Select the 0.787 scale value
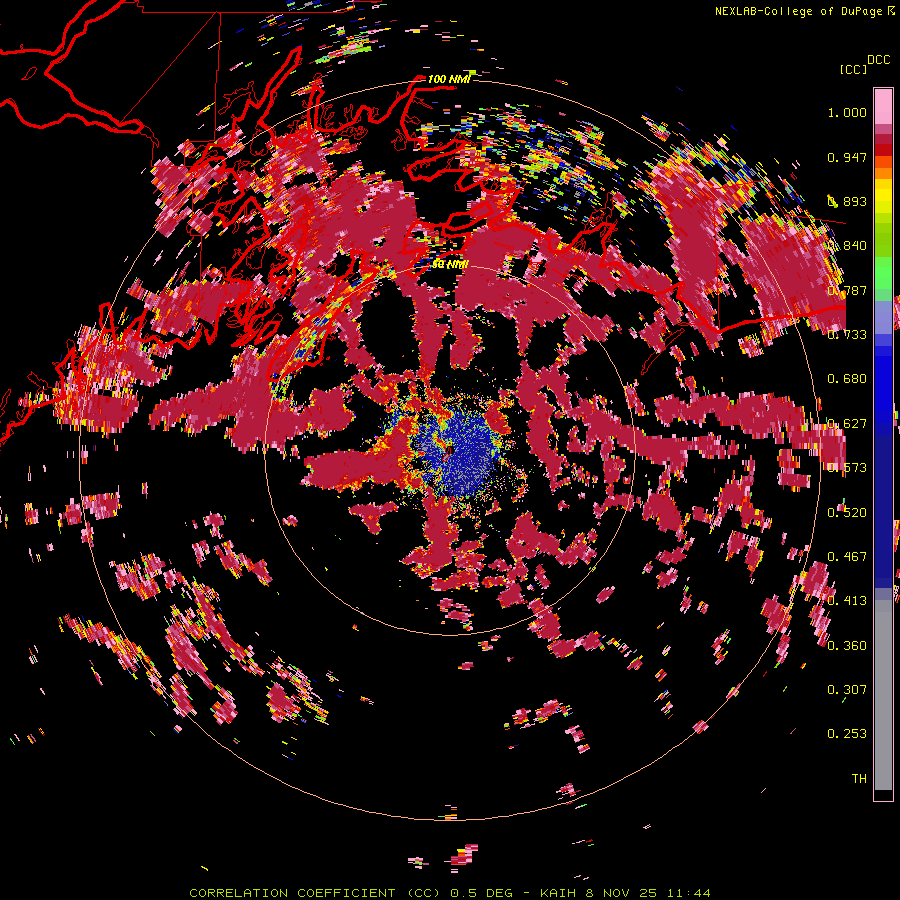The image size is (900, 900). 847,290
